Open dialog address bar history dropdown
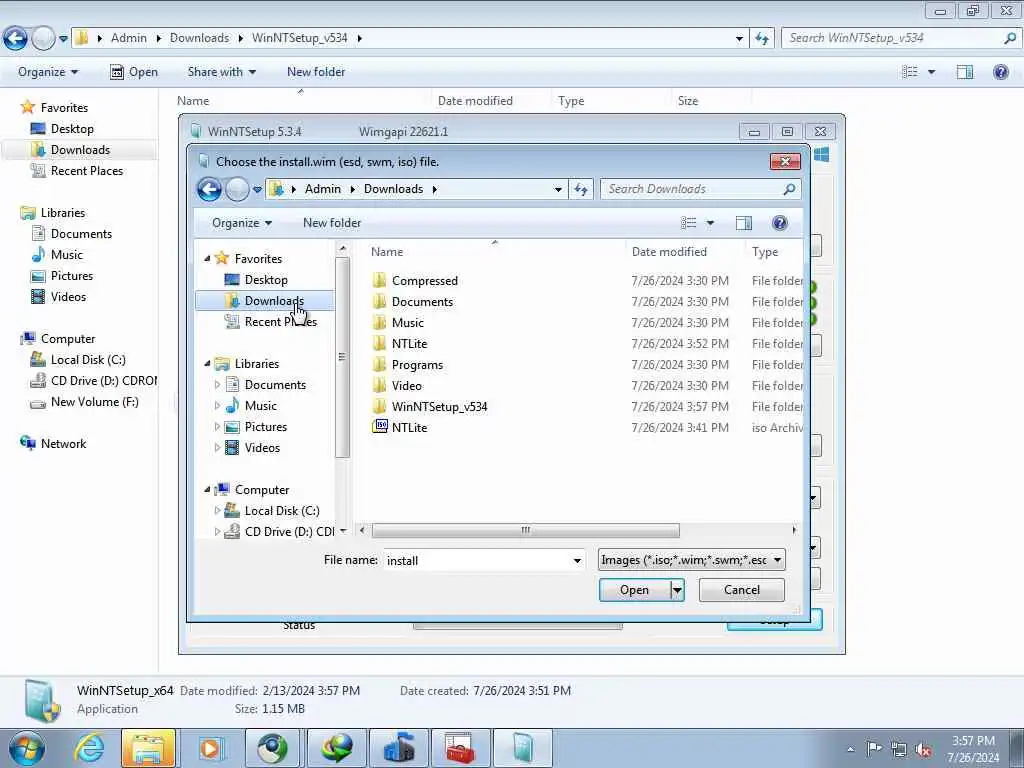 point(558,189)
